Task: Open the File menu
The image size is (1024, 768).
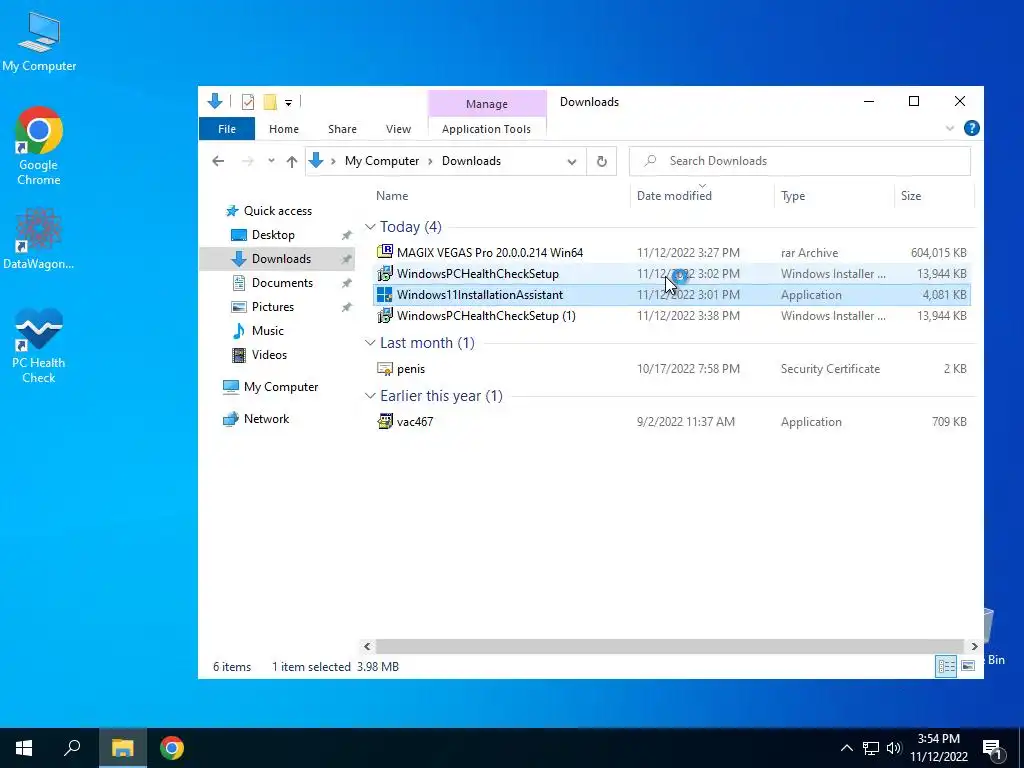Action: (227, 129)
